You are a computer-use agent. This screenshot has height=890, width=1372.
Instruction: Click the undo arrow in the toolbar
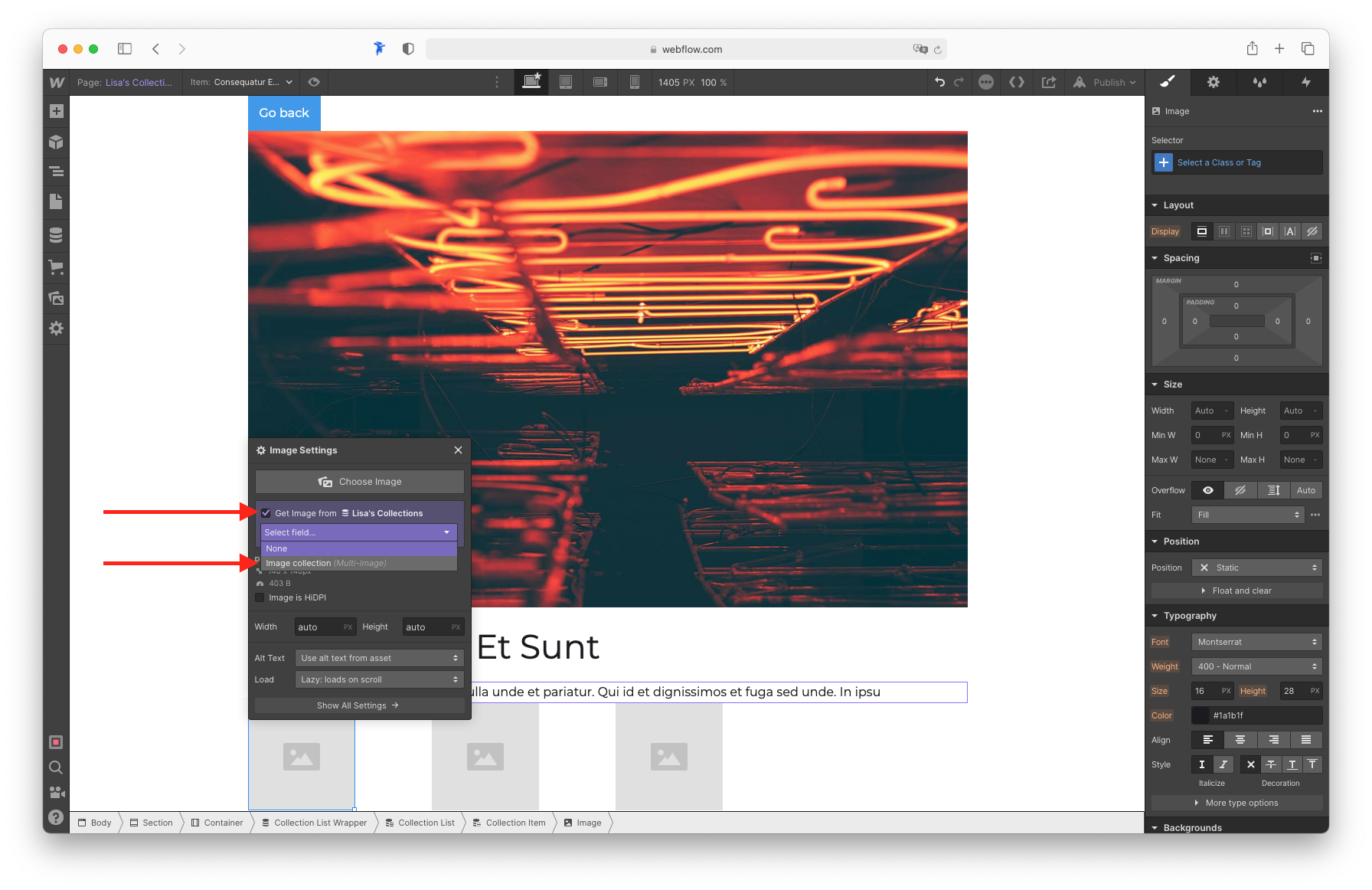(940, 82)
